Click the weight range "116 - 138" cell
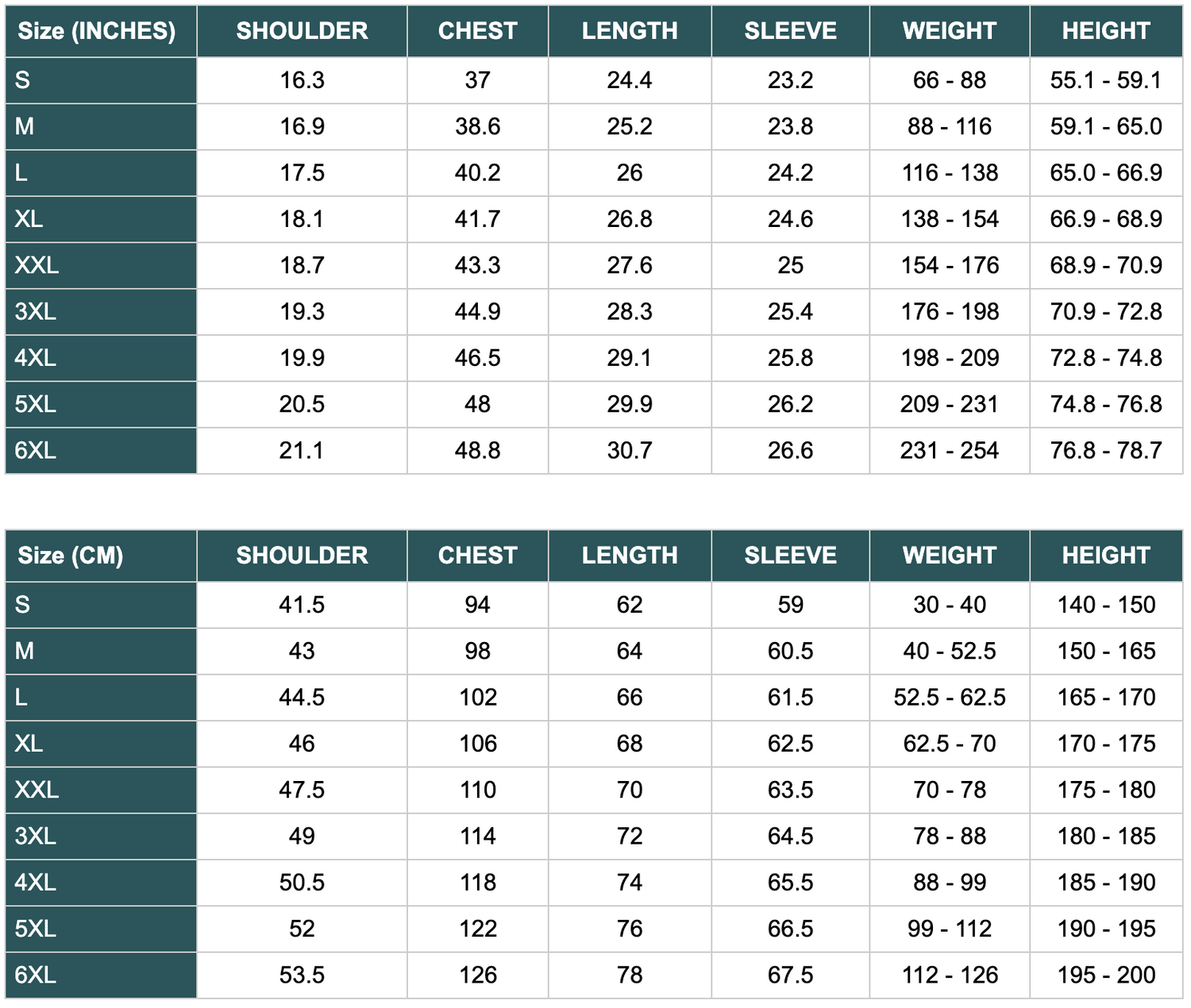The width and height of the screenshot is (1191, 1008). (x=950, y=173)
